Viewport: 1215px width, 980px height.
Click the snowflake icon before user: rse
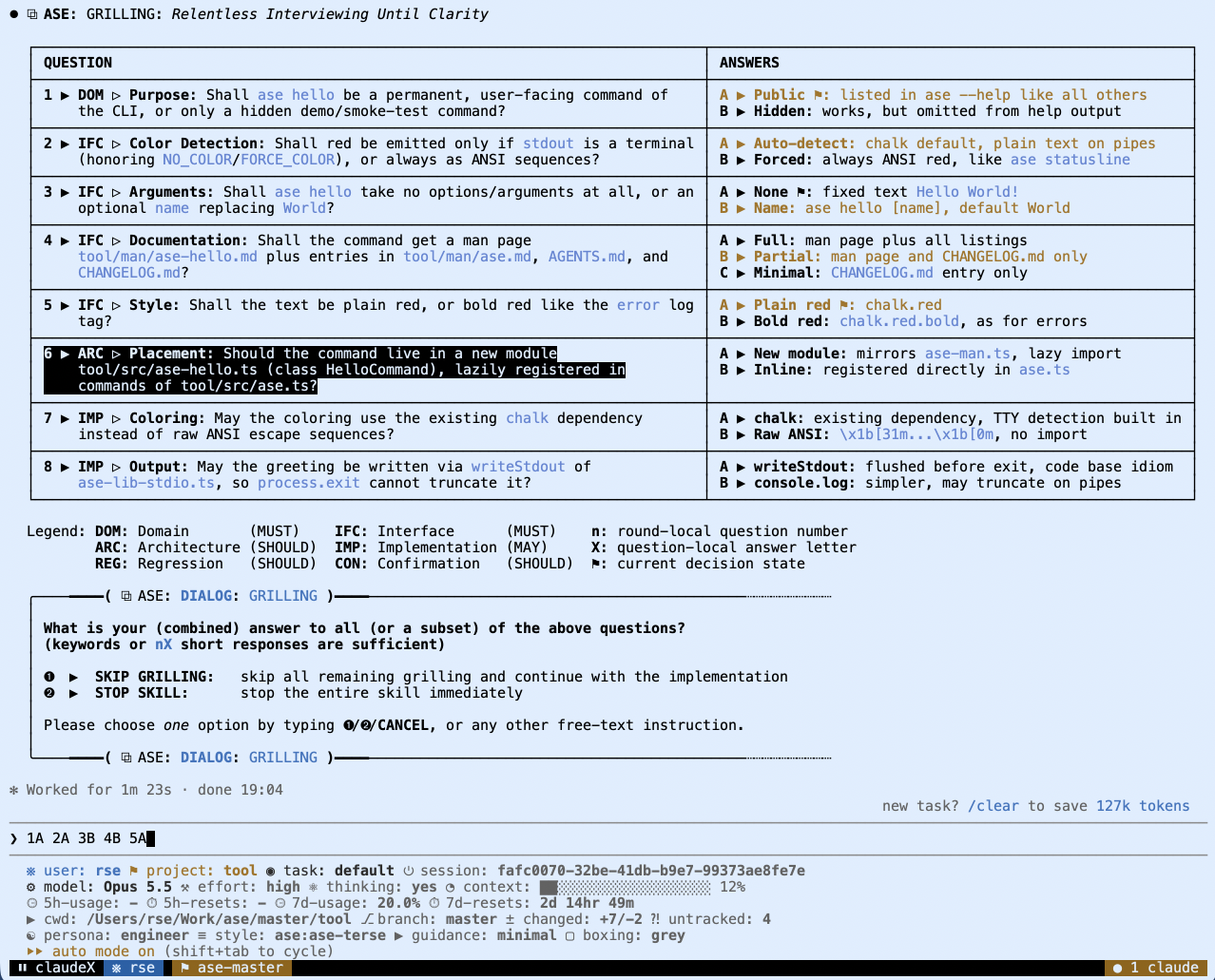coord(31,871)
